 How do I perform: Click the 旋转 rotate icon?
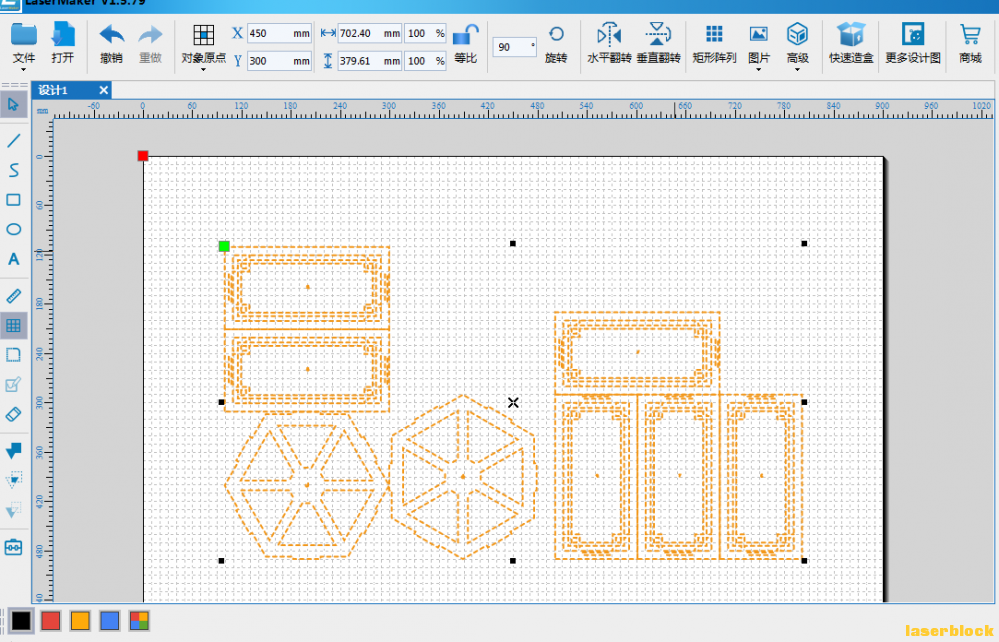pos(556,34)
